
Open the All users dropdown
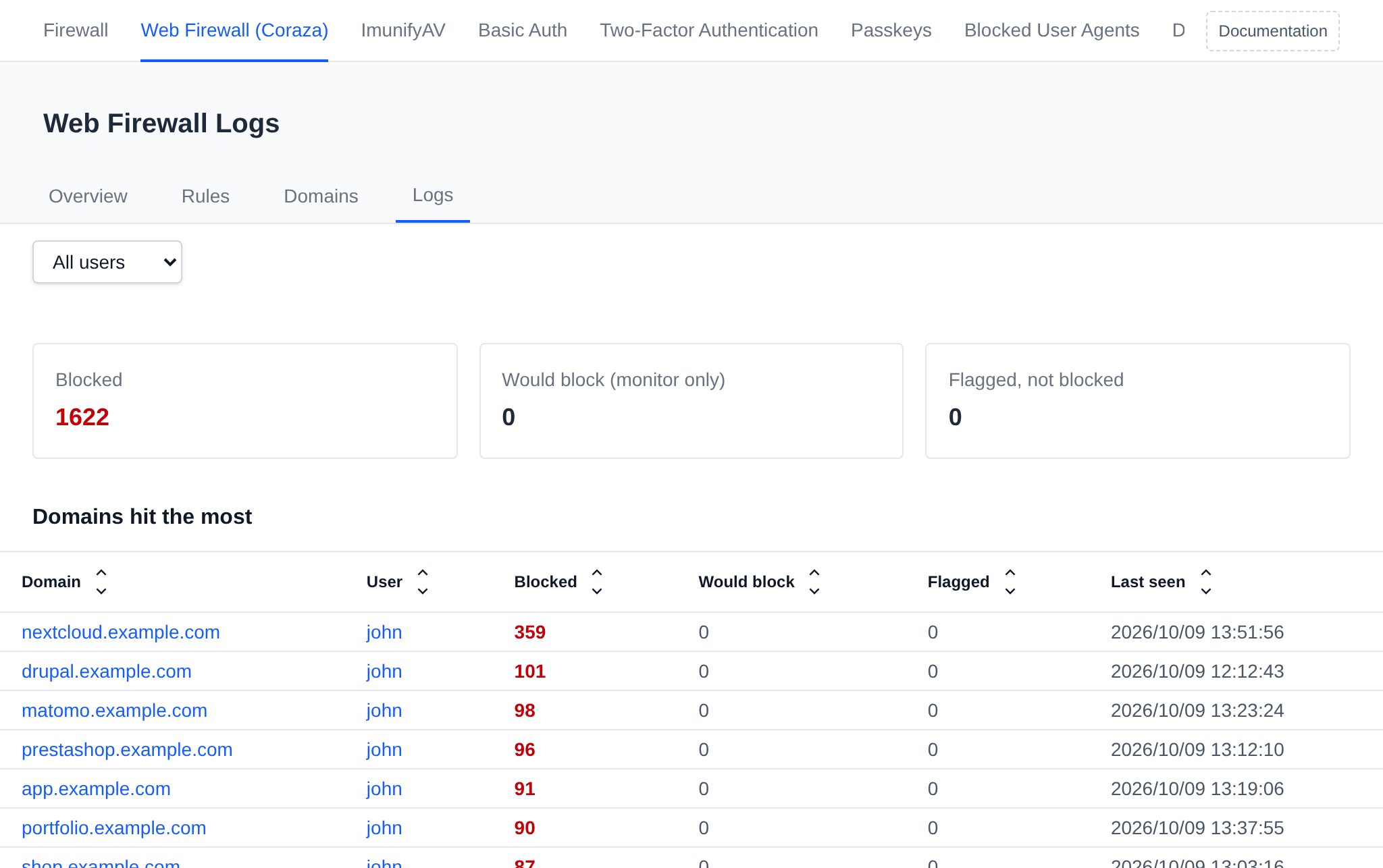(x=107, y=262)
